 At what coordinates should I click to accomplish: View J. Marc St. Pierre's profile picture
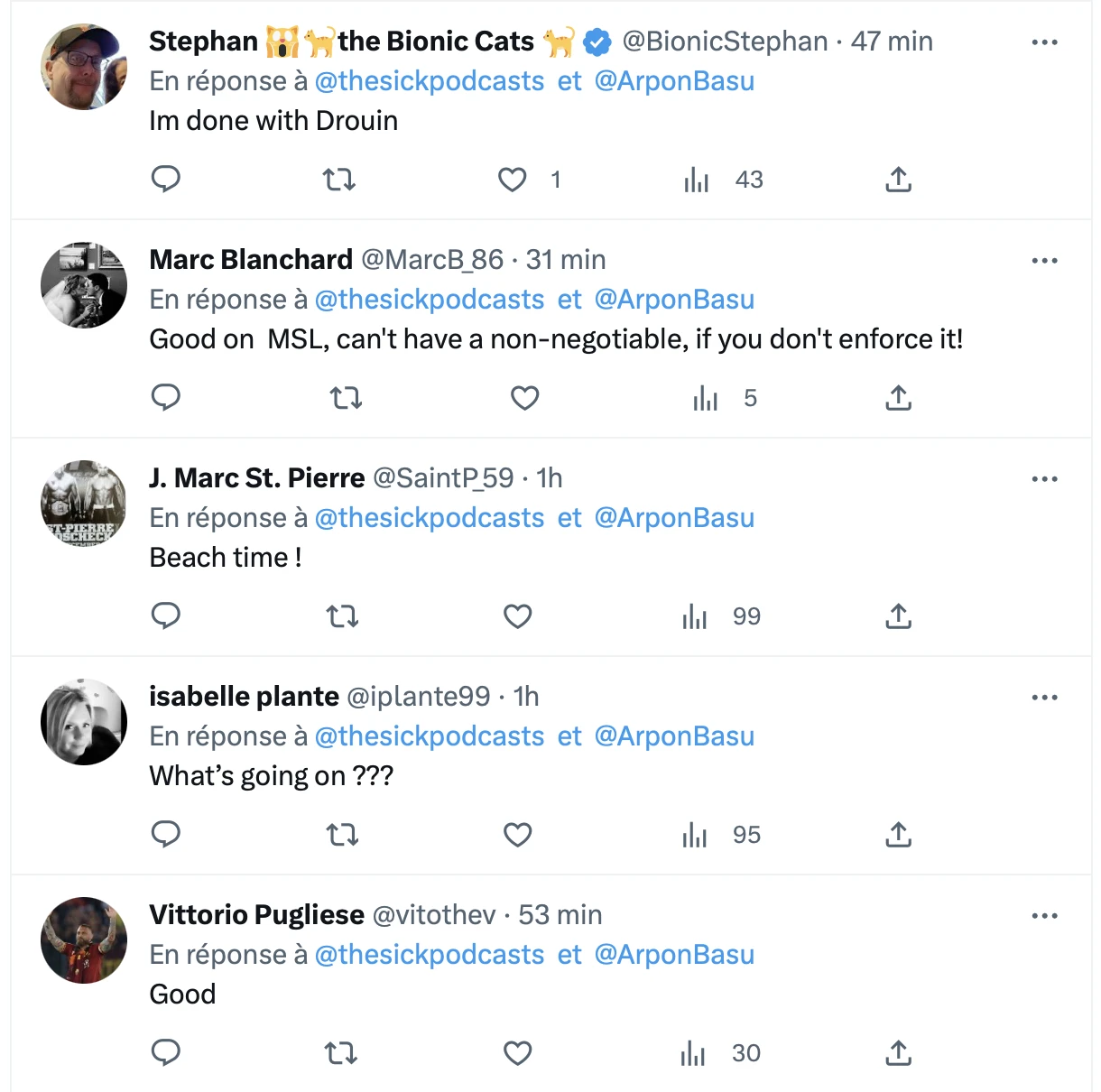pos(84,504)
